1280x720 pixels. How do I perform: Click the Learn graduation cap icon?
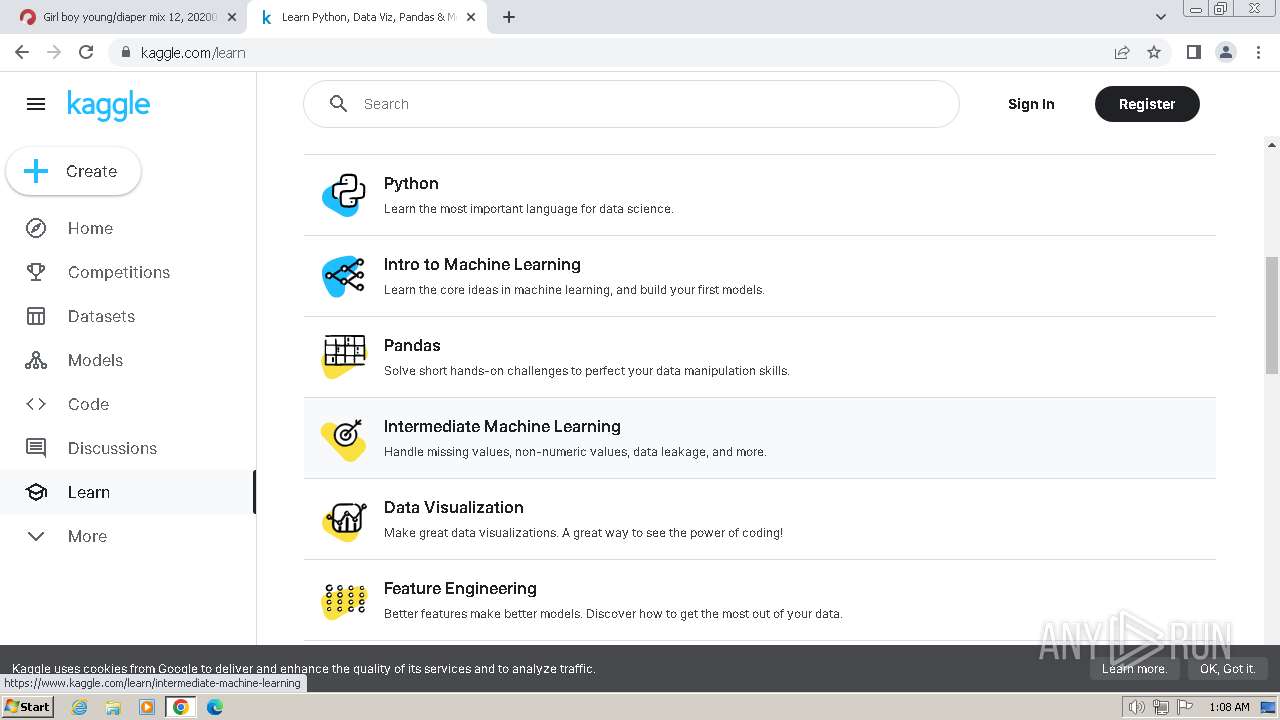click(36, 492)
